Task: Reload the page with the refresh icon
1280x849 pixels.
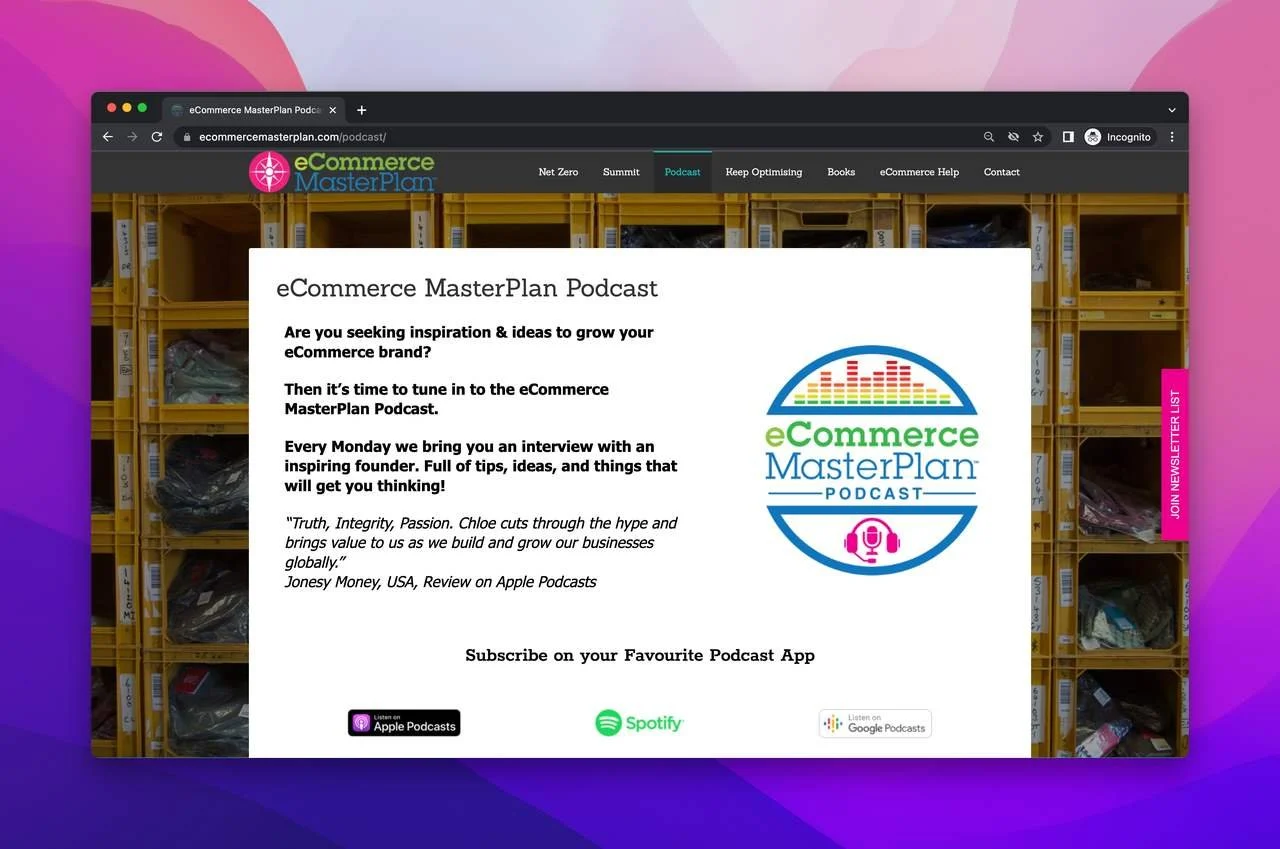Action: (157, 137)
